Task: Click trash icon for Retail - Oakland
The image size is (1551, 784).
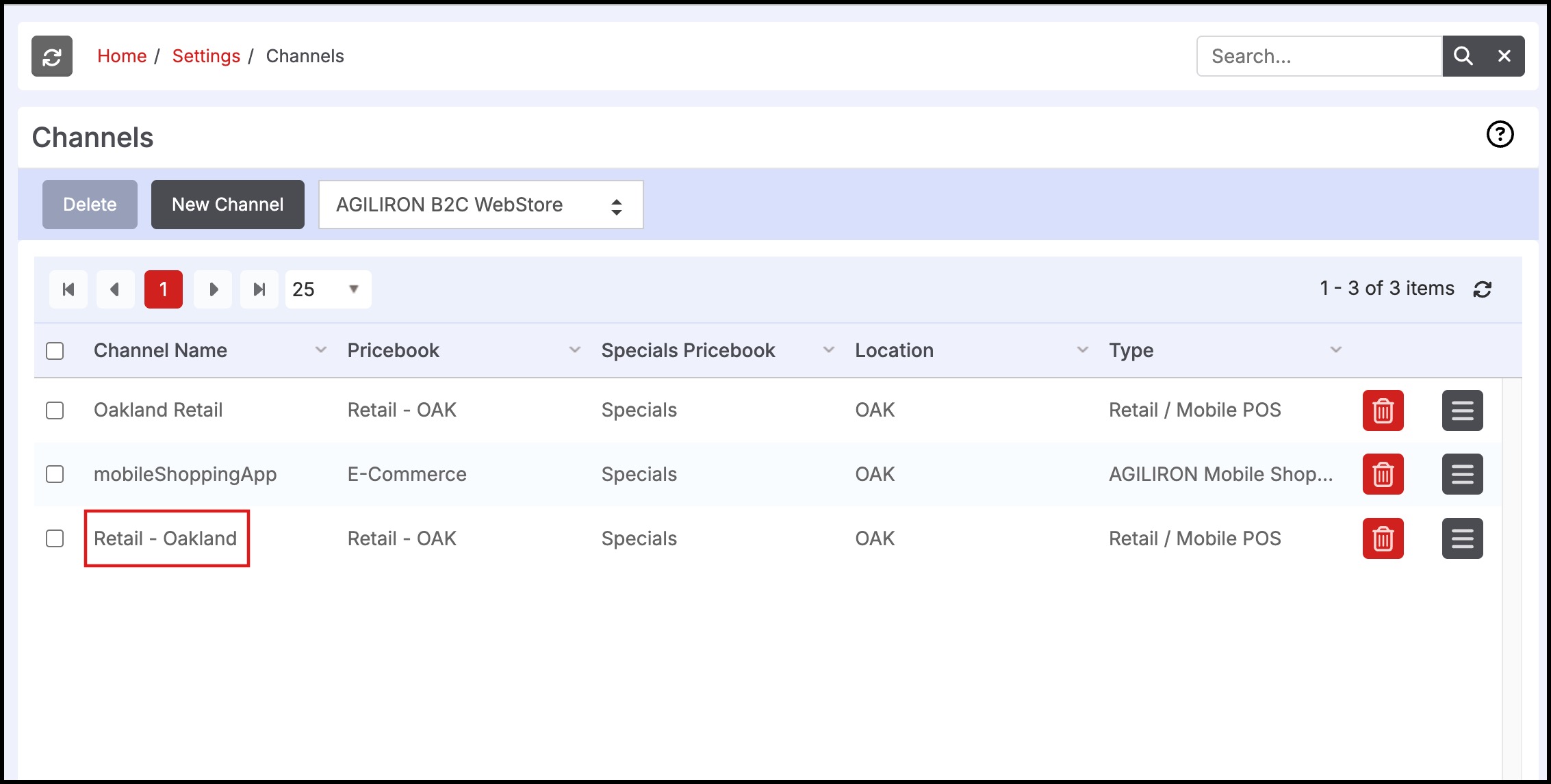Action: (x=1383, y=538)
